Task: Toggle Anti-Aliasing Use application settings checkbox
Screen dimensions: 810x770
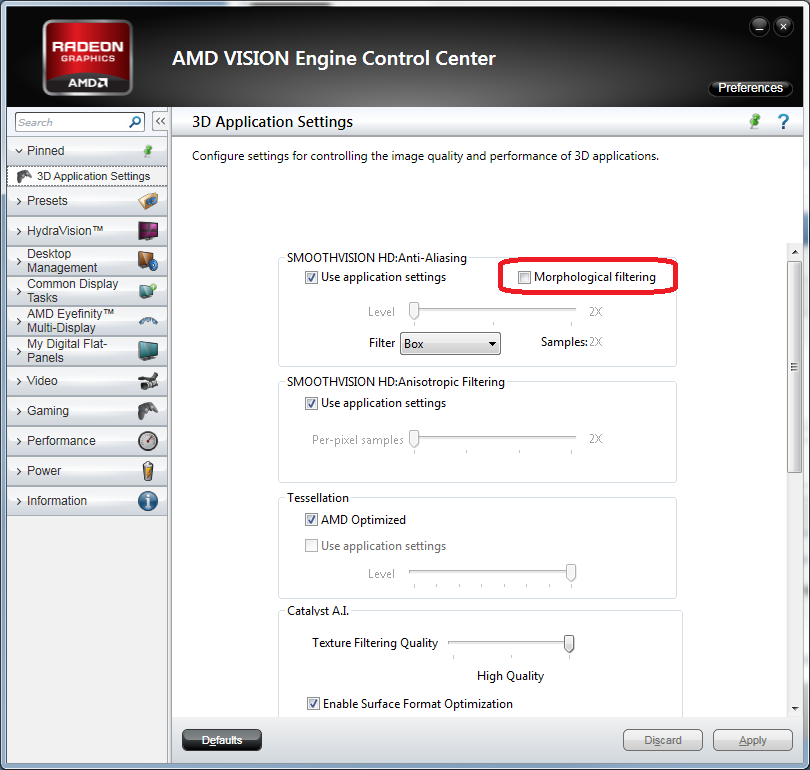Action: [311, 277]
